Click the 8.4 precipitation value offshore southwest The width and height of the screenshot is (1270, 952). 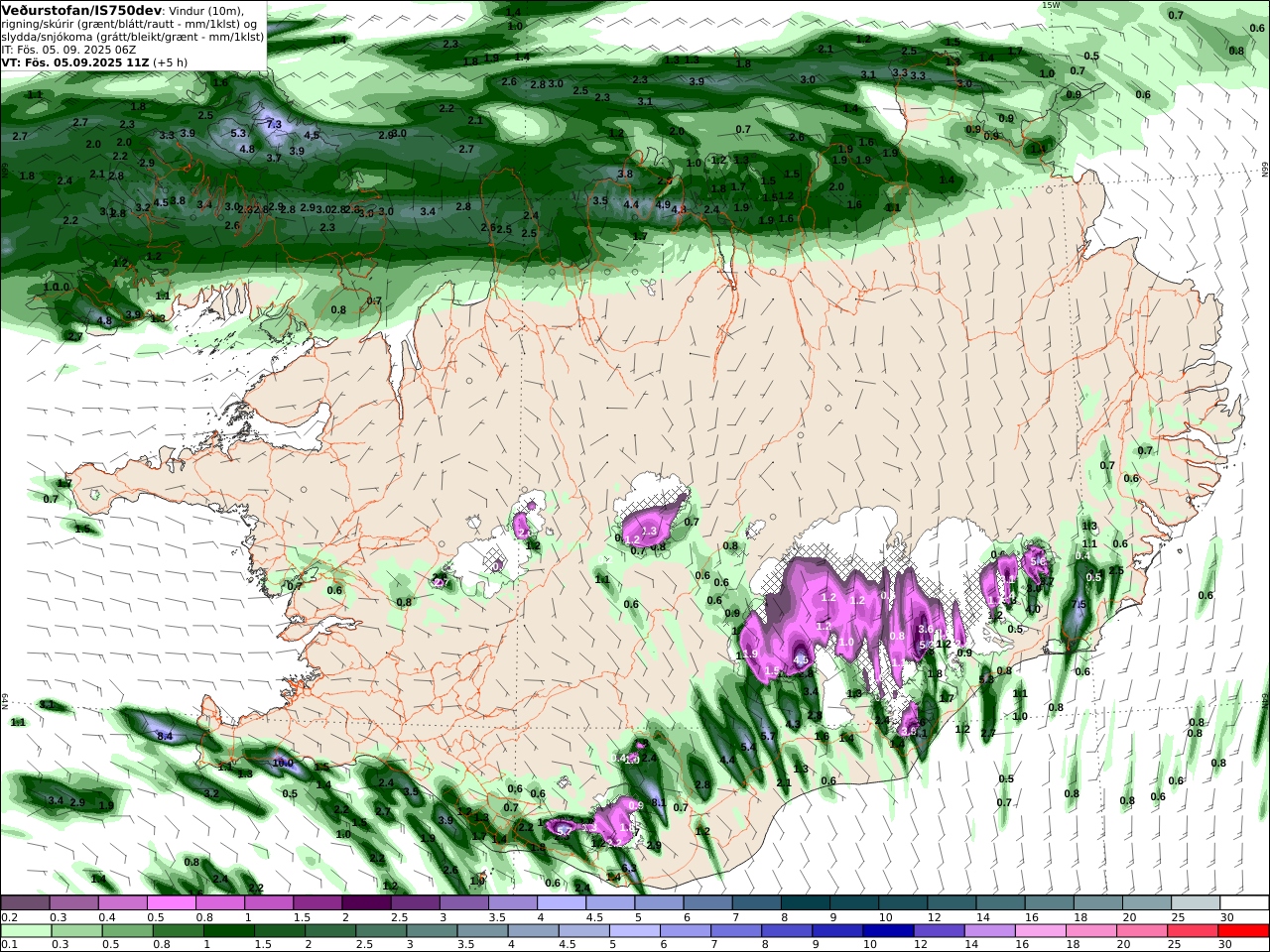coord(165,736)
